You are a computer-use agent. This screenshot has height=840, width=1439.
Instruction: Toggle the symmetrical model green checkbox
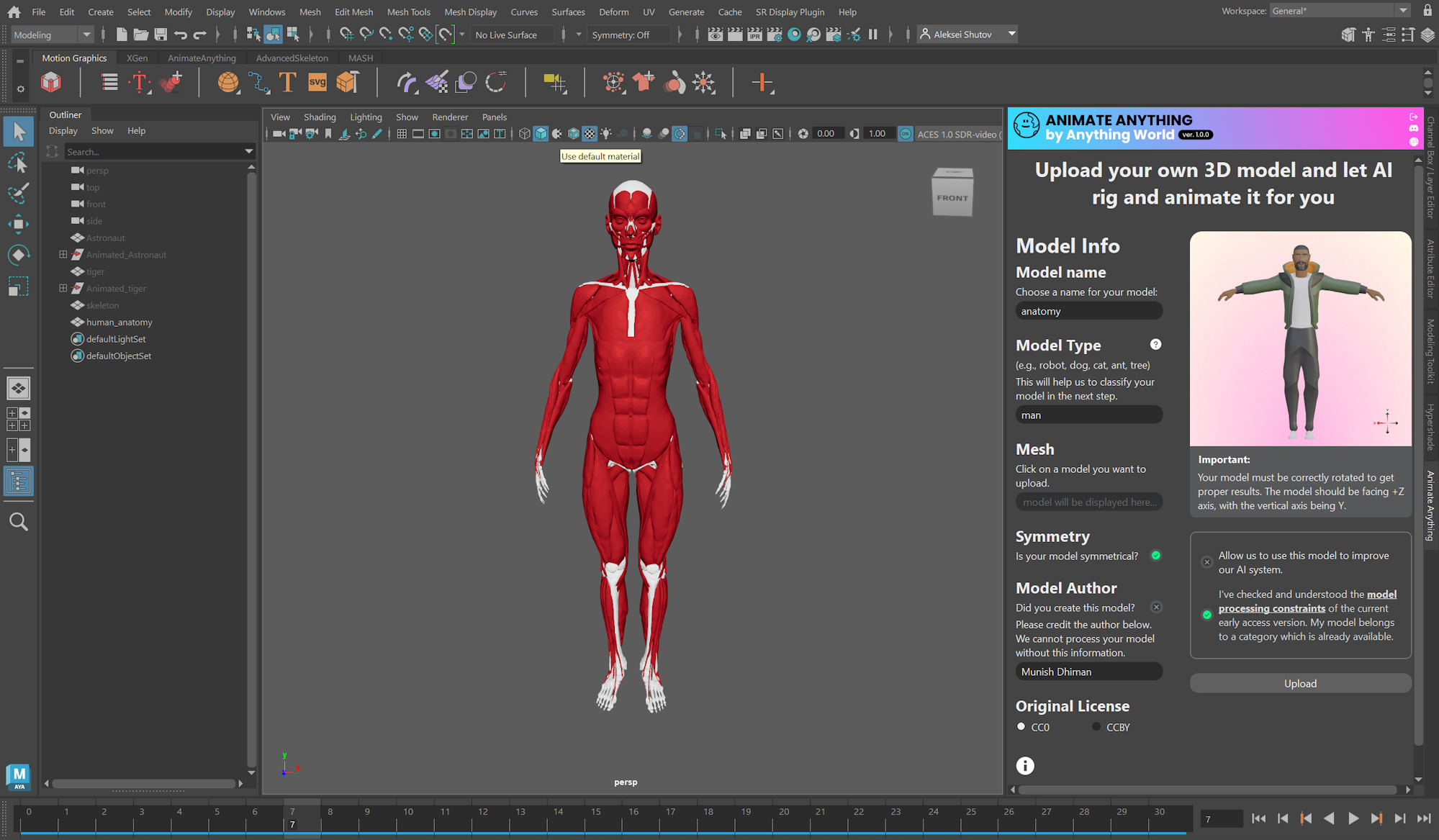click(x=1155, y=556)
